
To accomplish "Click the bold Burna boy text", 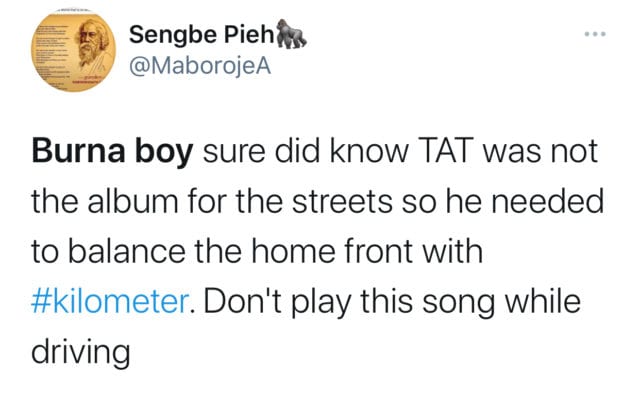I will tap(112, 153).
